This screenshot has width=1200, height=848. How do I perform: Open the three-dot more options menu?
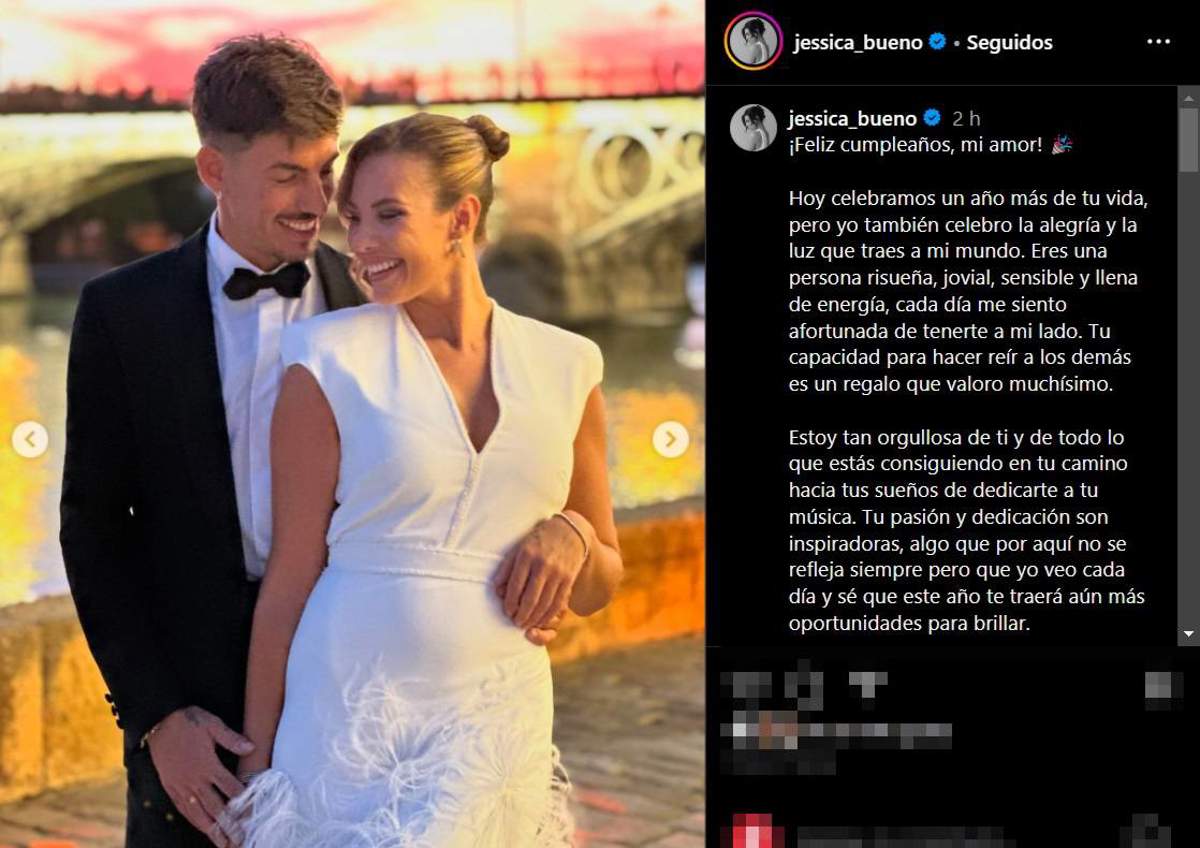pos(1158,42)
